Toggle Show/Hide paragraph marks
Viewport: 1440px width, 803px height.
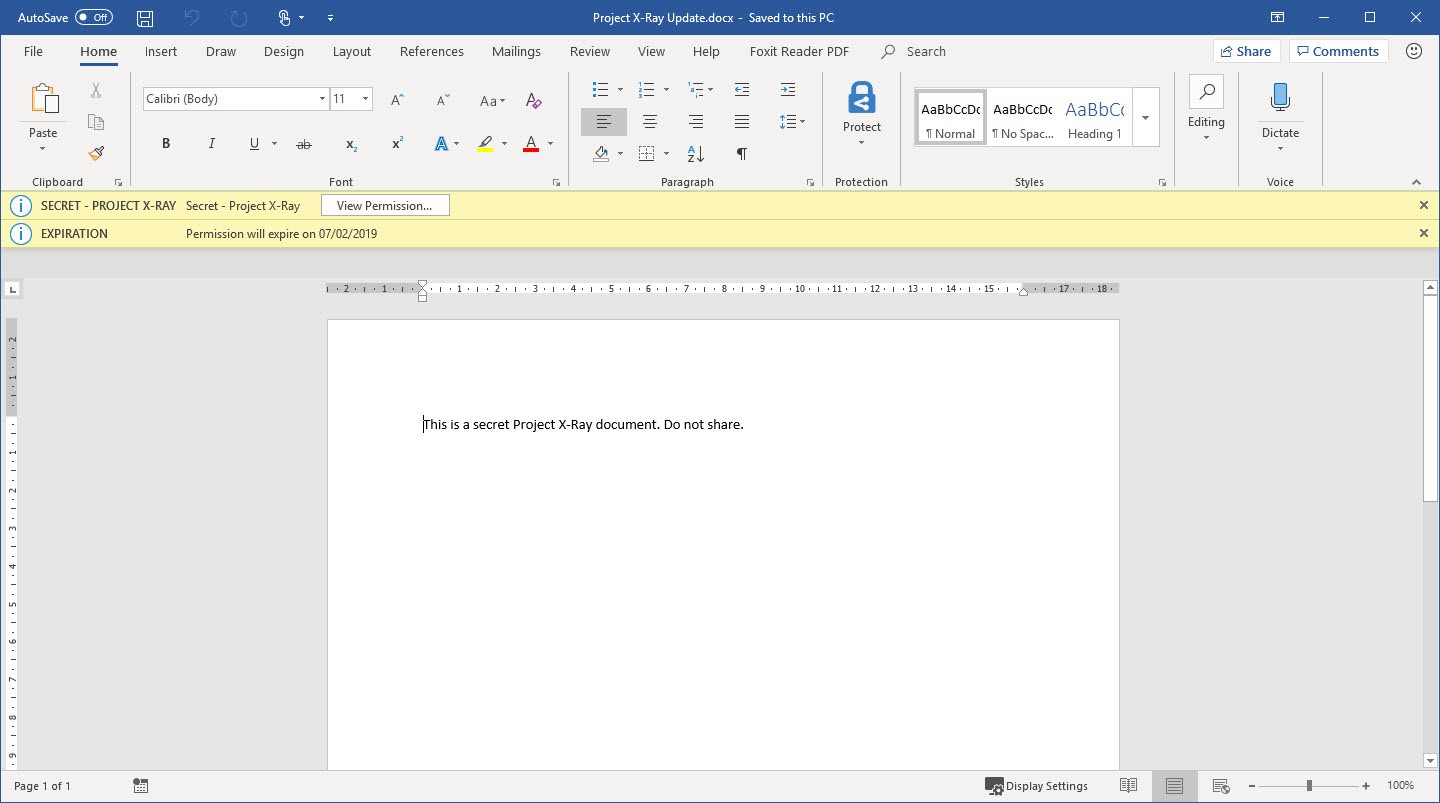(x=742, y=154)
